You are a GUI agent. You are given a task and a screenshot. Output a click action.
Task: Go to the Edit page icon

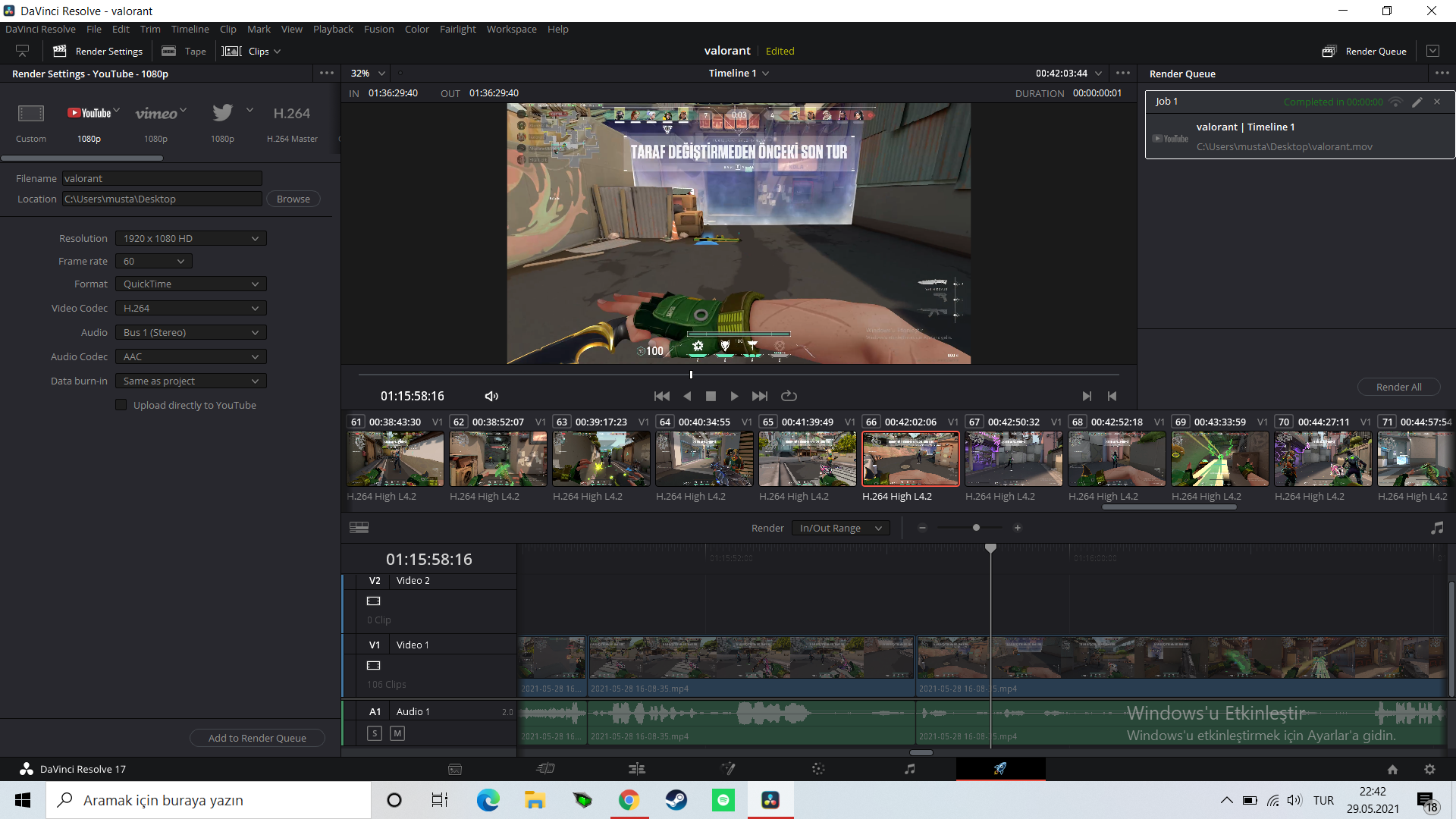click(637, 769)
